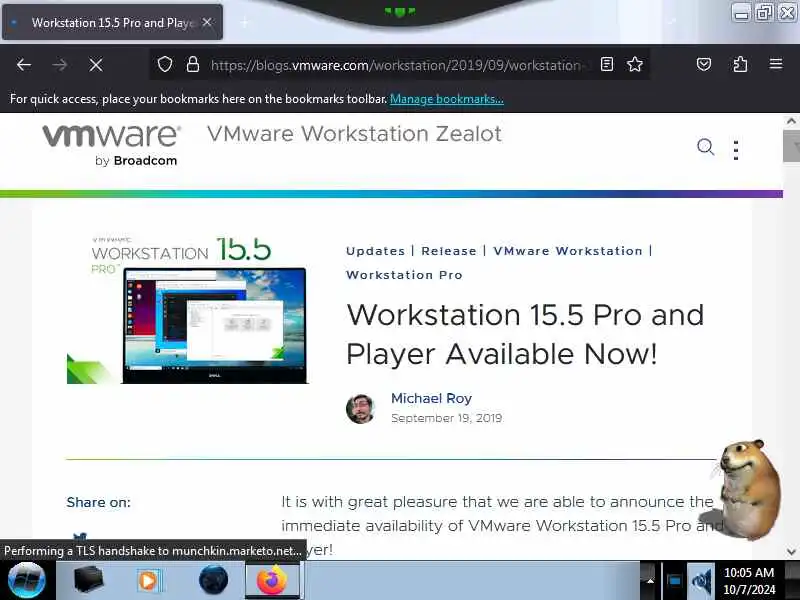Viewport: 800px width, 600px height.
Task: Click the page scrollbar up arrow
Action: point(791,121)
